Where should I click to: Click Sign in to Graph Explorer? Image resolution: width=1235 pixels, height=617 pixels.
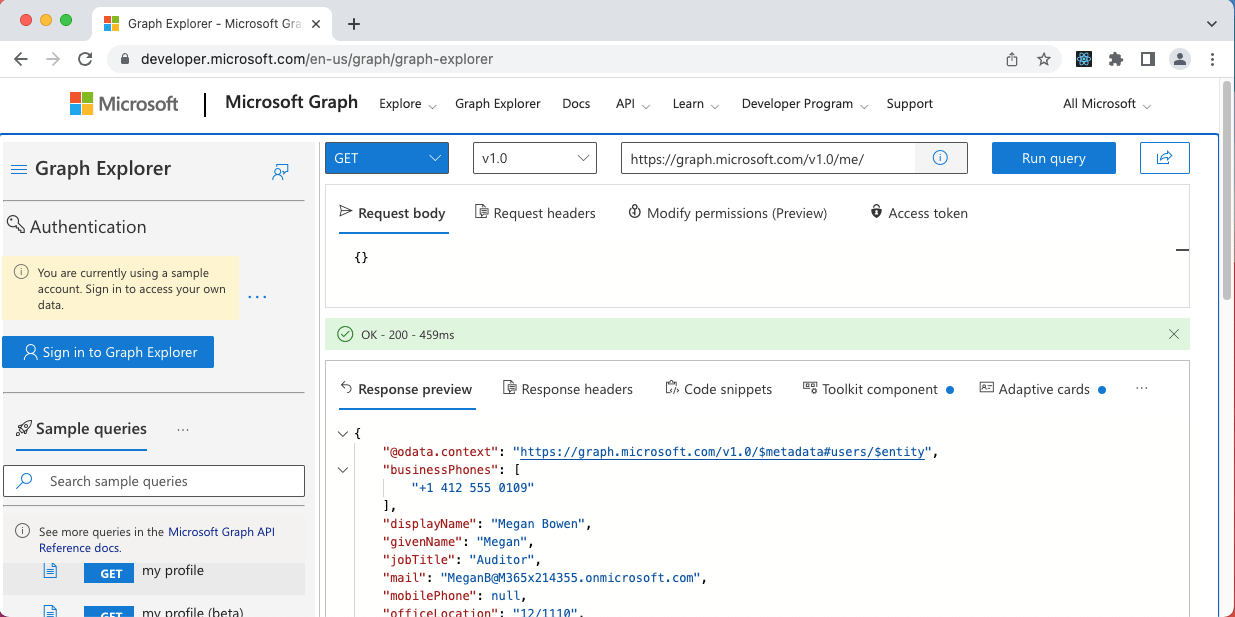(x=108, y=352)
